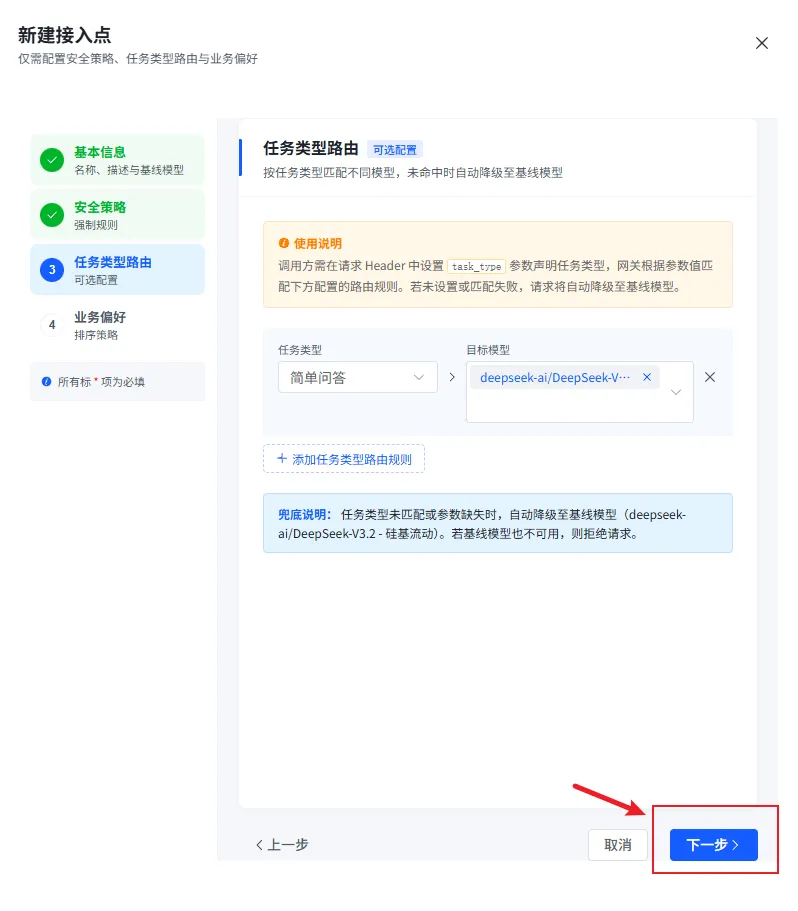The height and width of the screenshot is (911, 798).
Task: Click the step 3 number badge
Action: [x=52, y=270]
